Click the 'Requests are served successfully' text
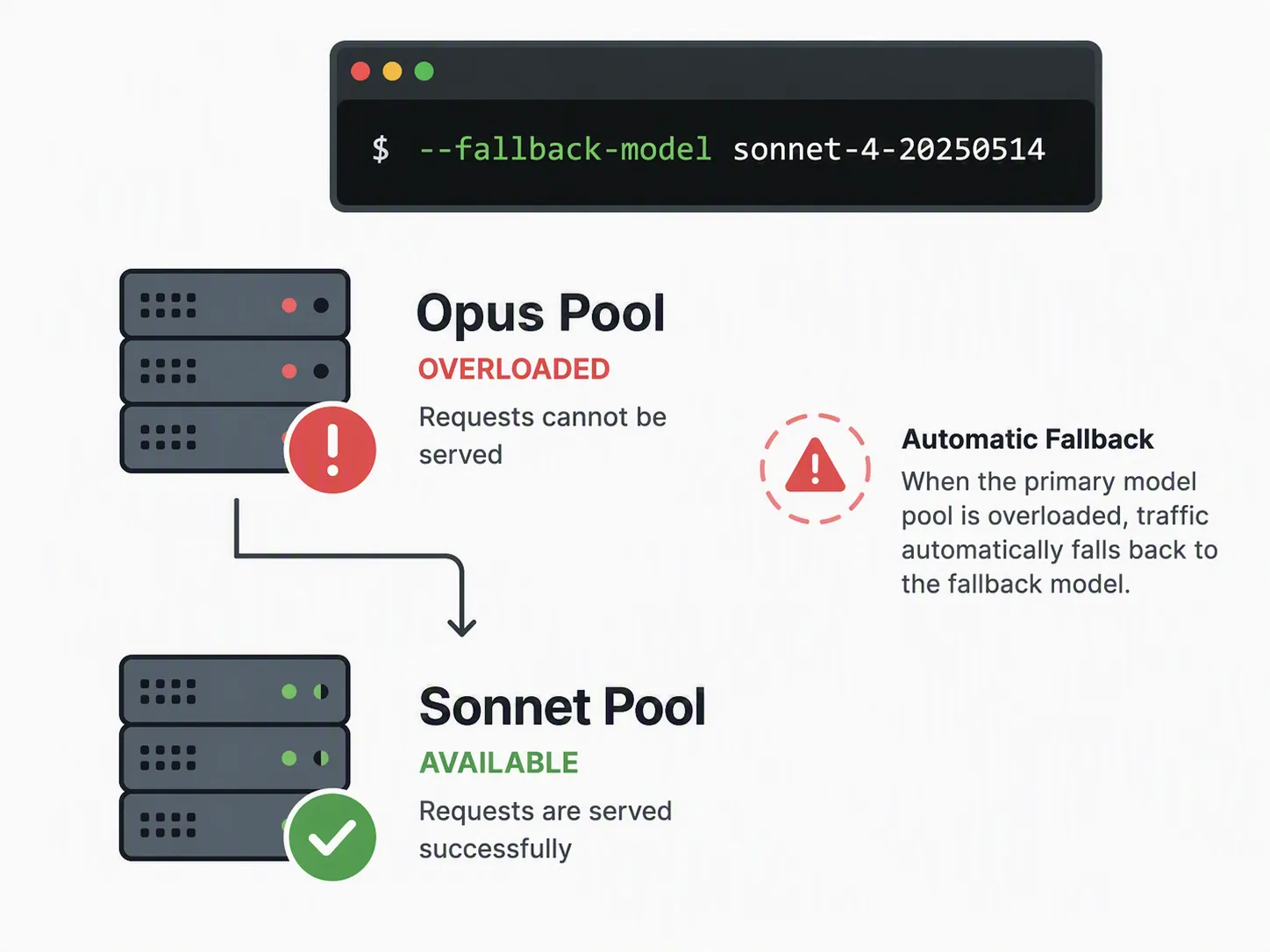Viewport: 1270px width, 952px height. coord(545,829)
